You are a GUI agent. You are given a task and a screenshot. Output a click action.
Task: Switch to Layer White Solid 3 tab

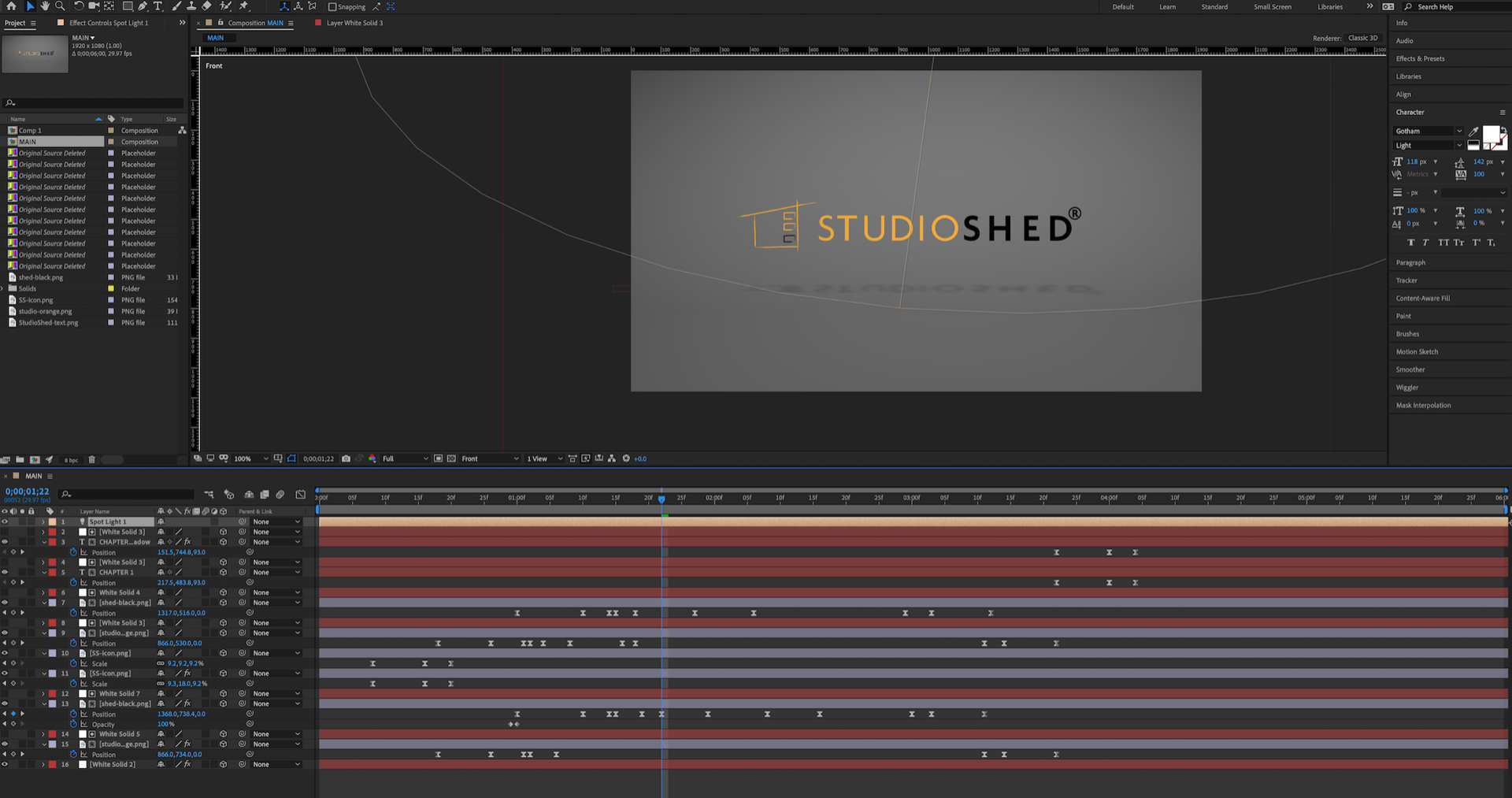354,23
